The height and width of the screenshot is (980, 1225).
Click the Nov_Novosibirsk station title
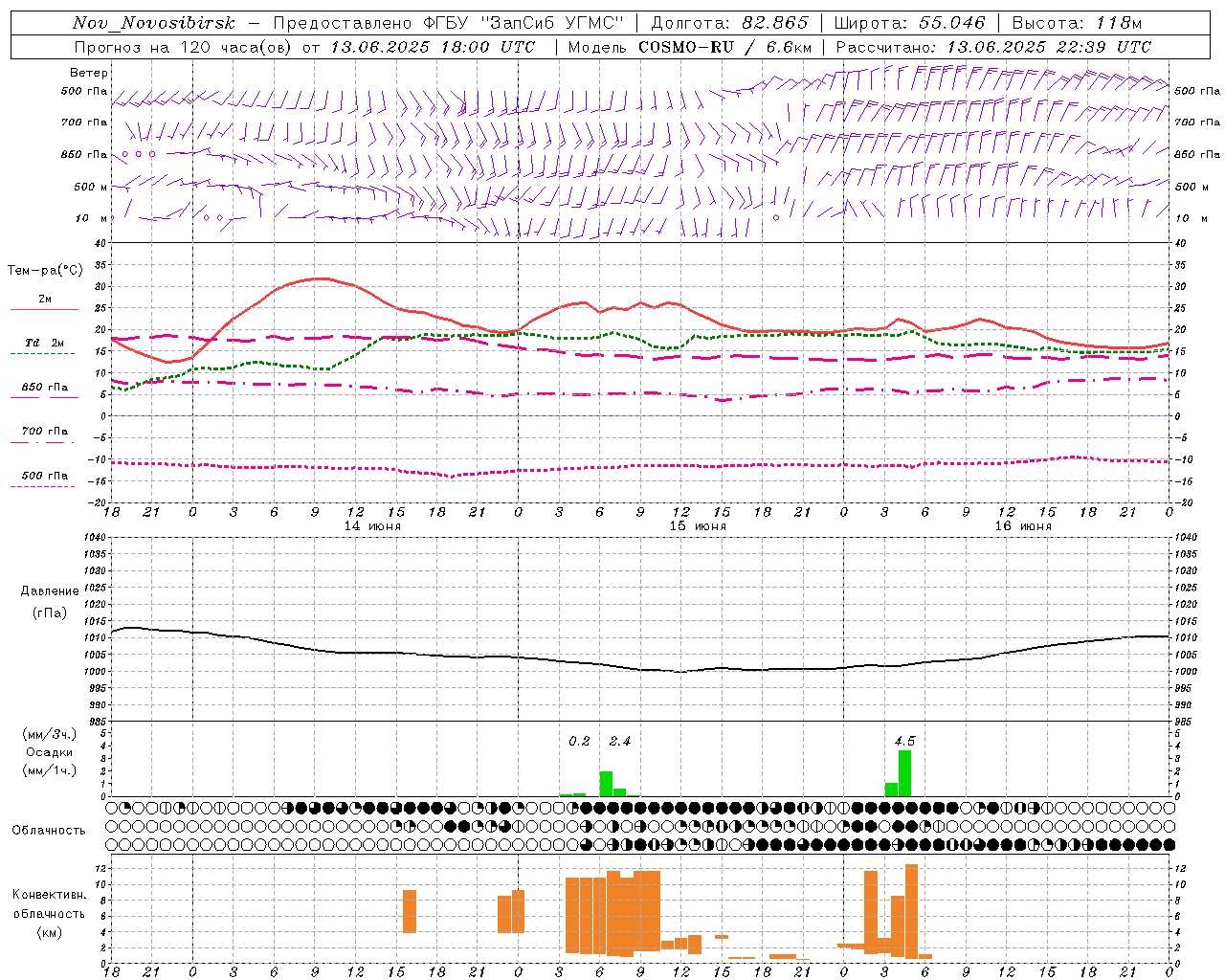pyautogui.click(x=154, y=23)
